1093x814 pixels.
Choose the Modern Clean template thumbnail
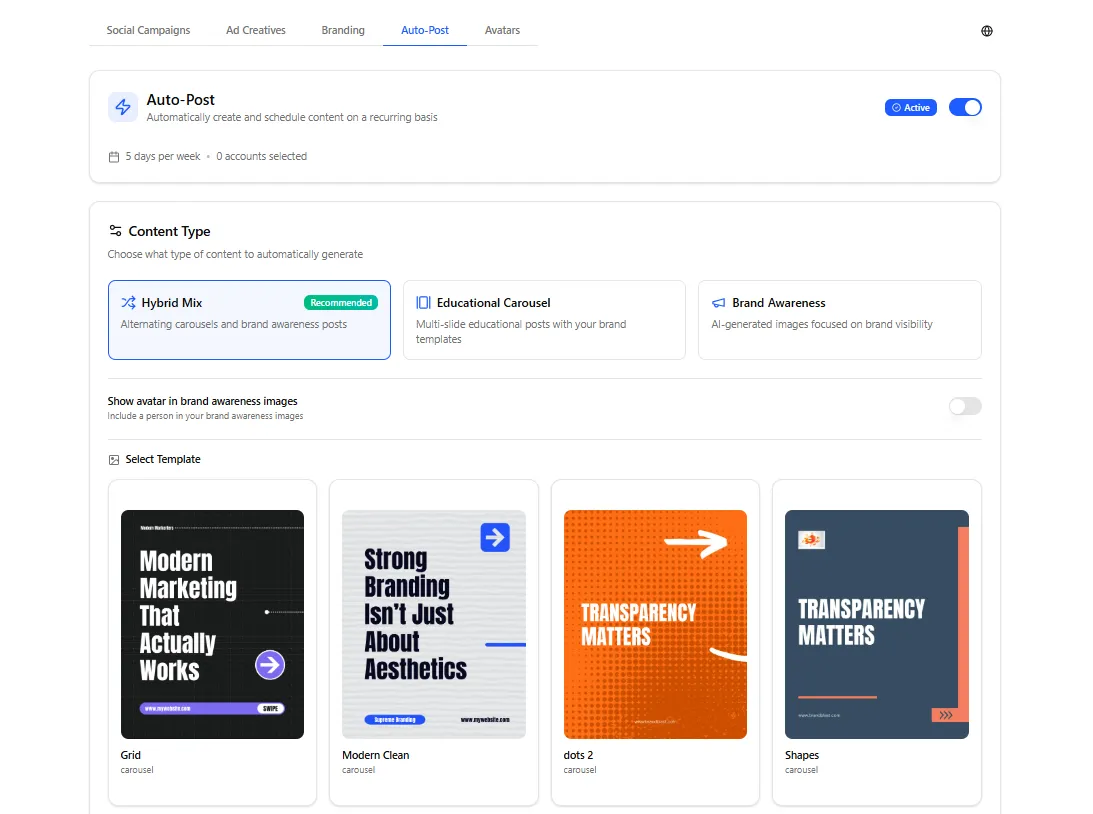point(434,624)
